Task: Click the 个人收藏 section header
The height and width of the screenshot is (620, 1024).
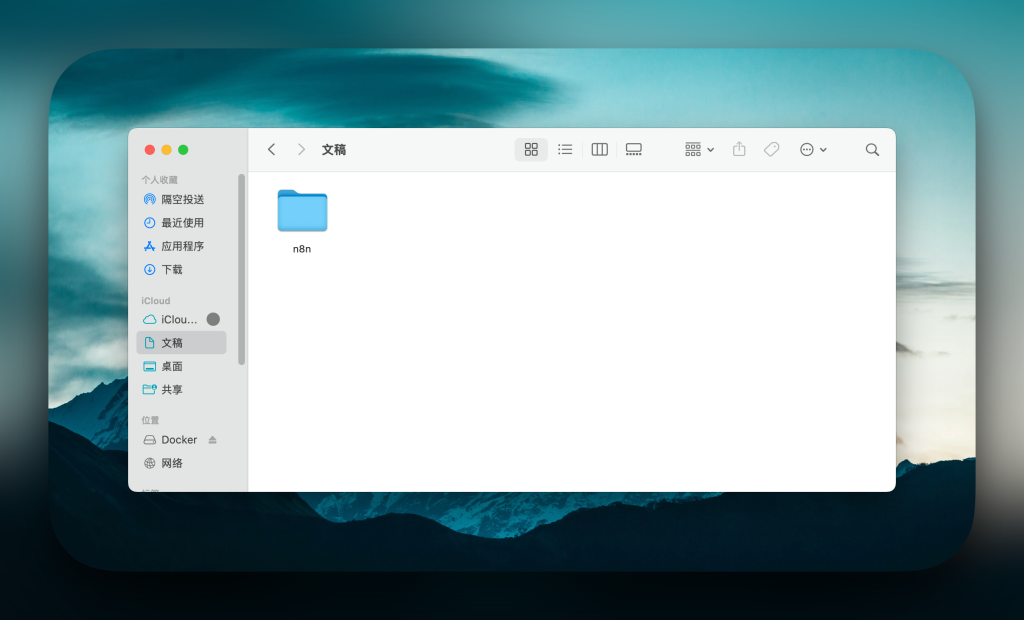Action: pos(159,180)
